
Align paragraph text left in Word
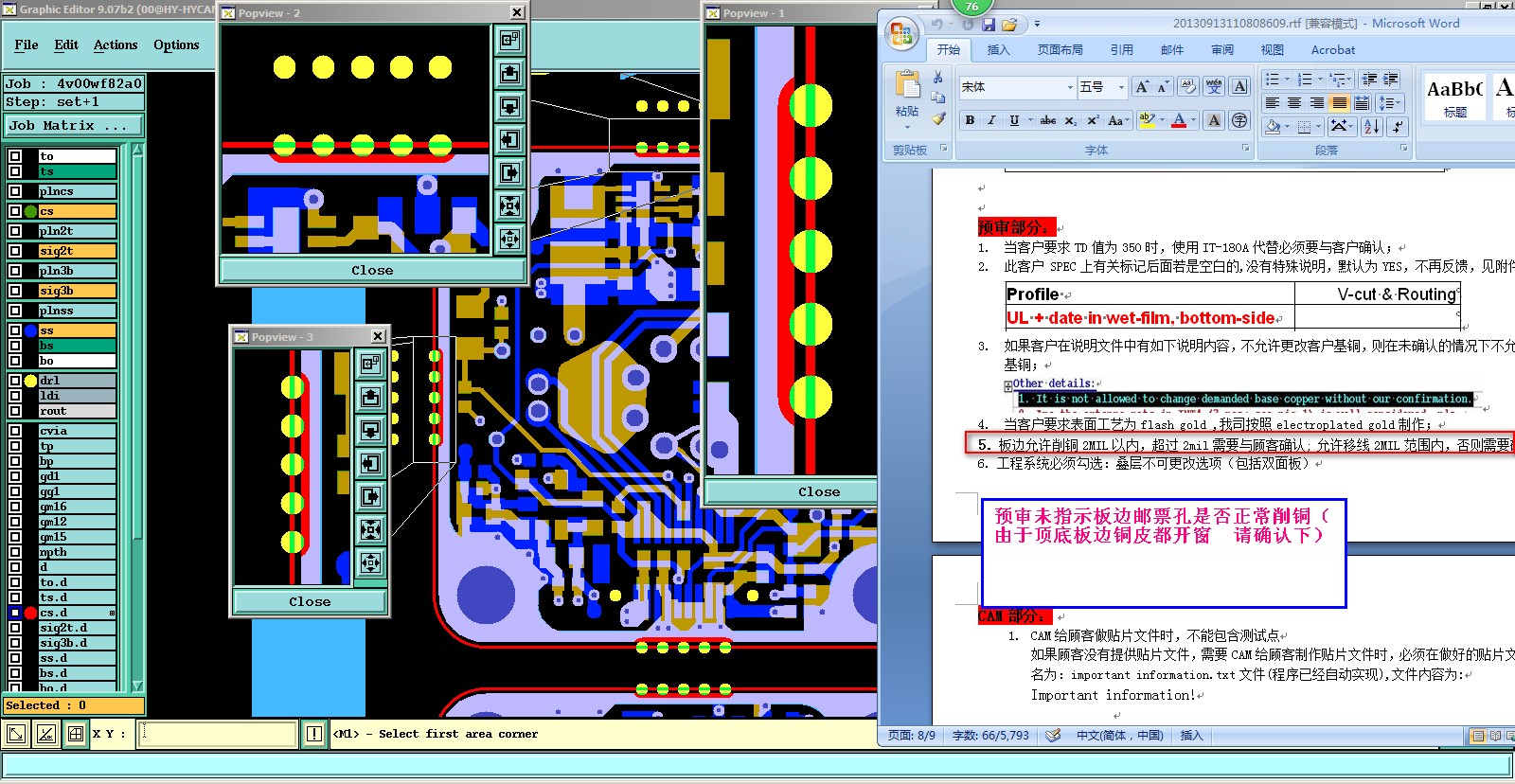(x=1273, y=102)
